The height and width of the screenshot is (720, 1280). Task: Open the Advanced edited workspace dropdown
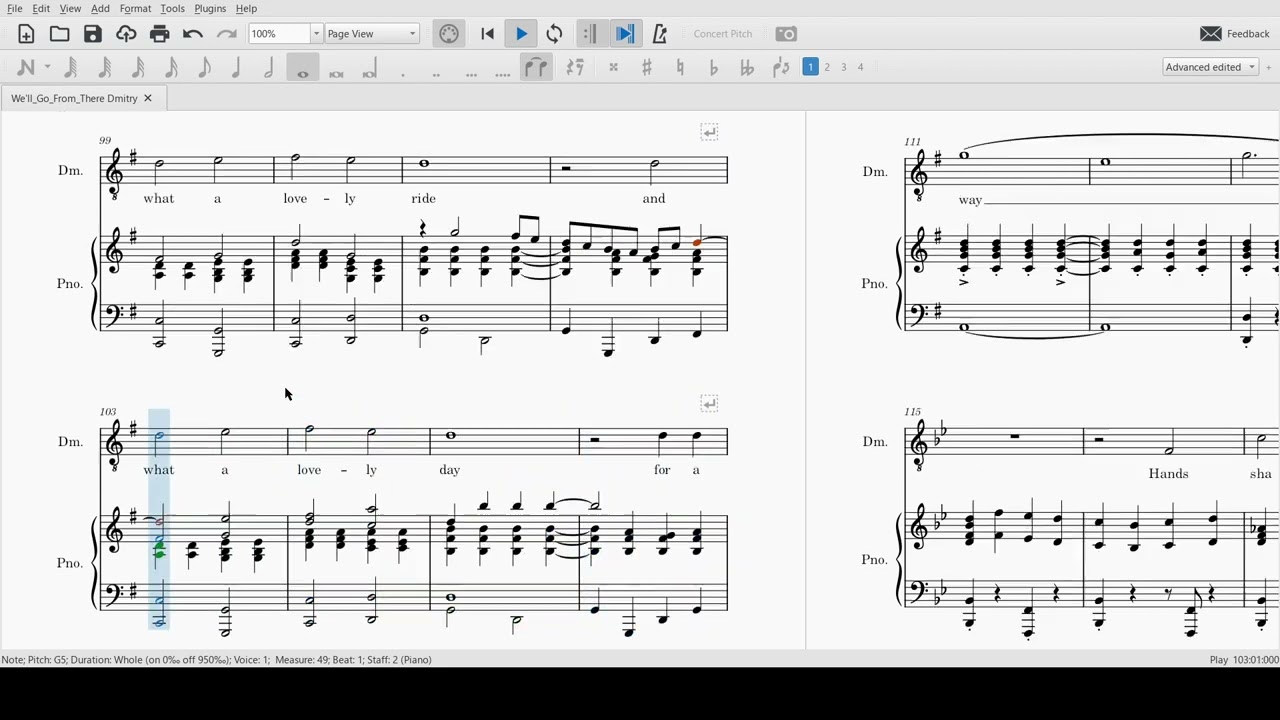[x=1210, y=67]
